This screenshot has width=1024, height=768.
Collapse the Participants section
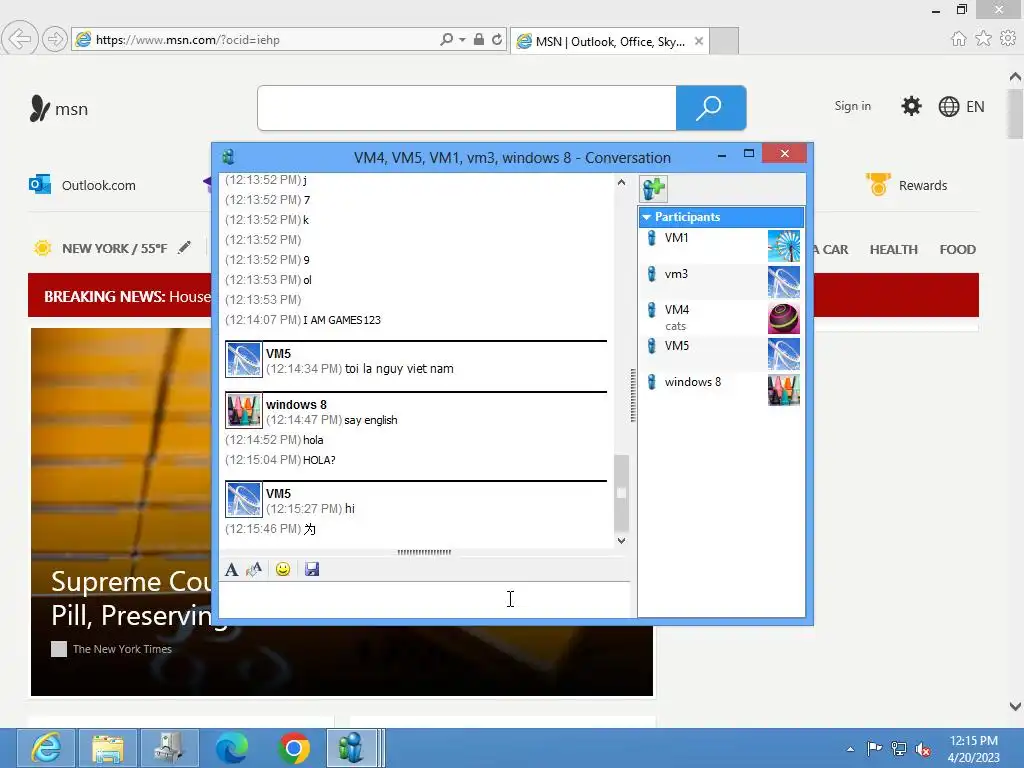647,217
